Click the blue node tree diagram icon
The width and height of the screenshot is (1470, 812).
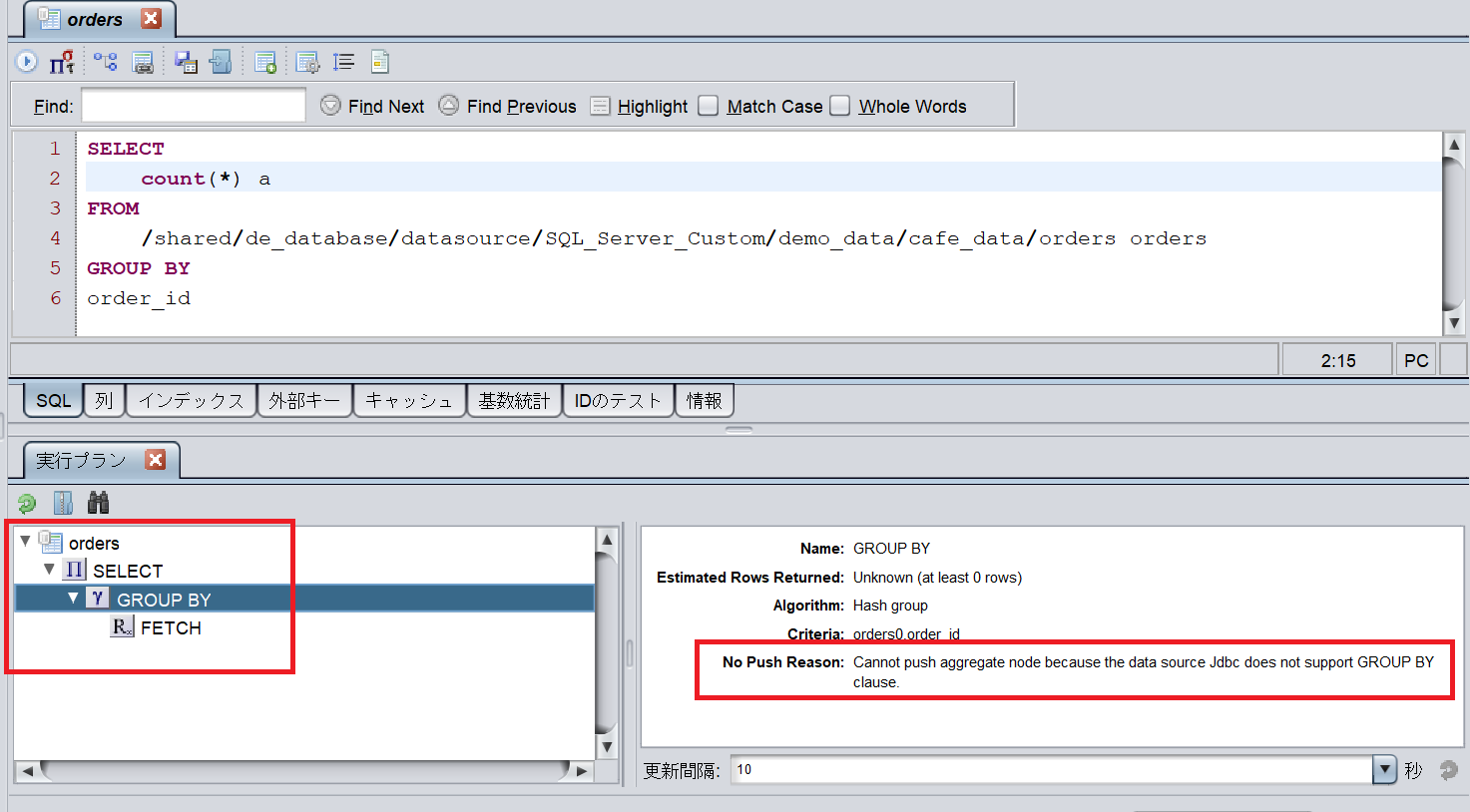[105, 62]
